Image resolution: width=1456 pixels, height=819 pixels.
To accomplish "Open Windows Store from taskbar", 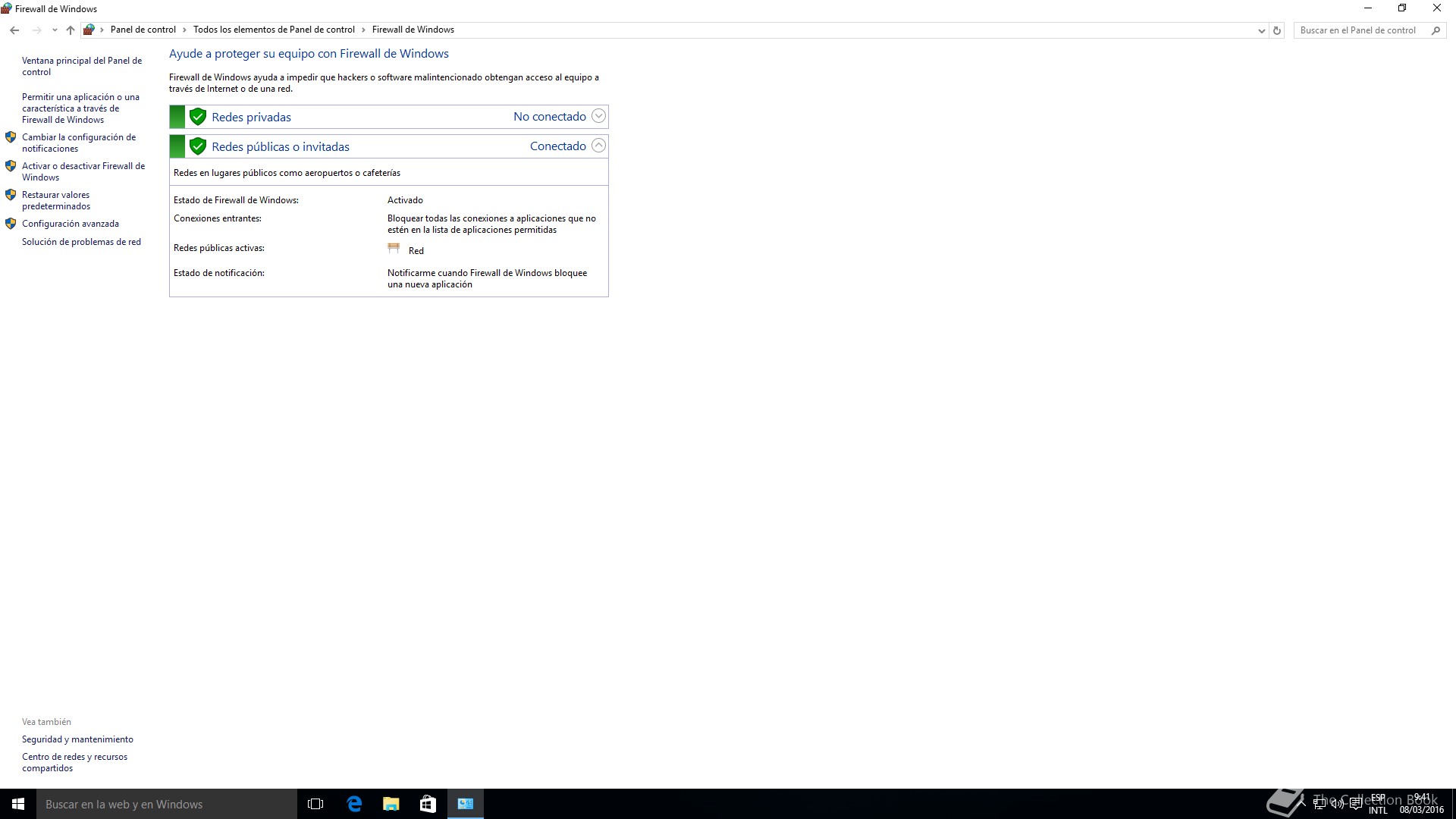I will (428, 804).
